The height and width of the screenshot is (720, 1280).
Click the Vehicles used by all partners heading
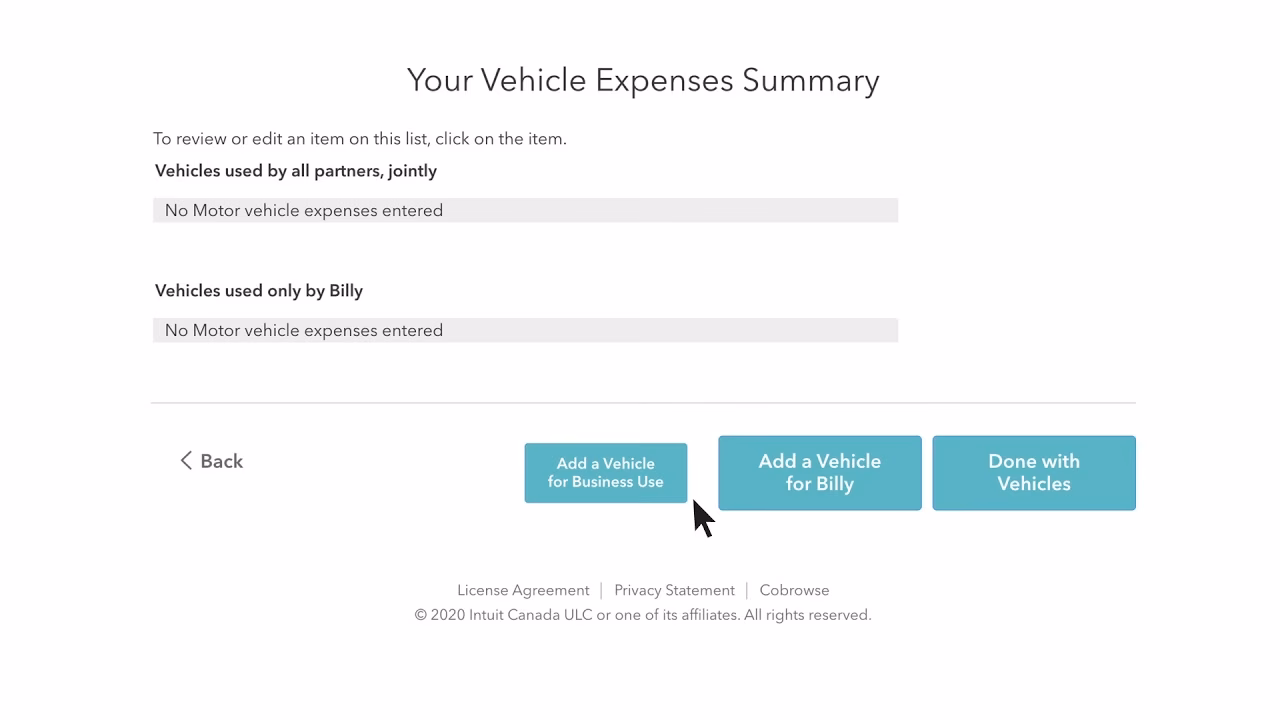(x=296, y=171)
